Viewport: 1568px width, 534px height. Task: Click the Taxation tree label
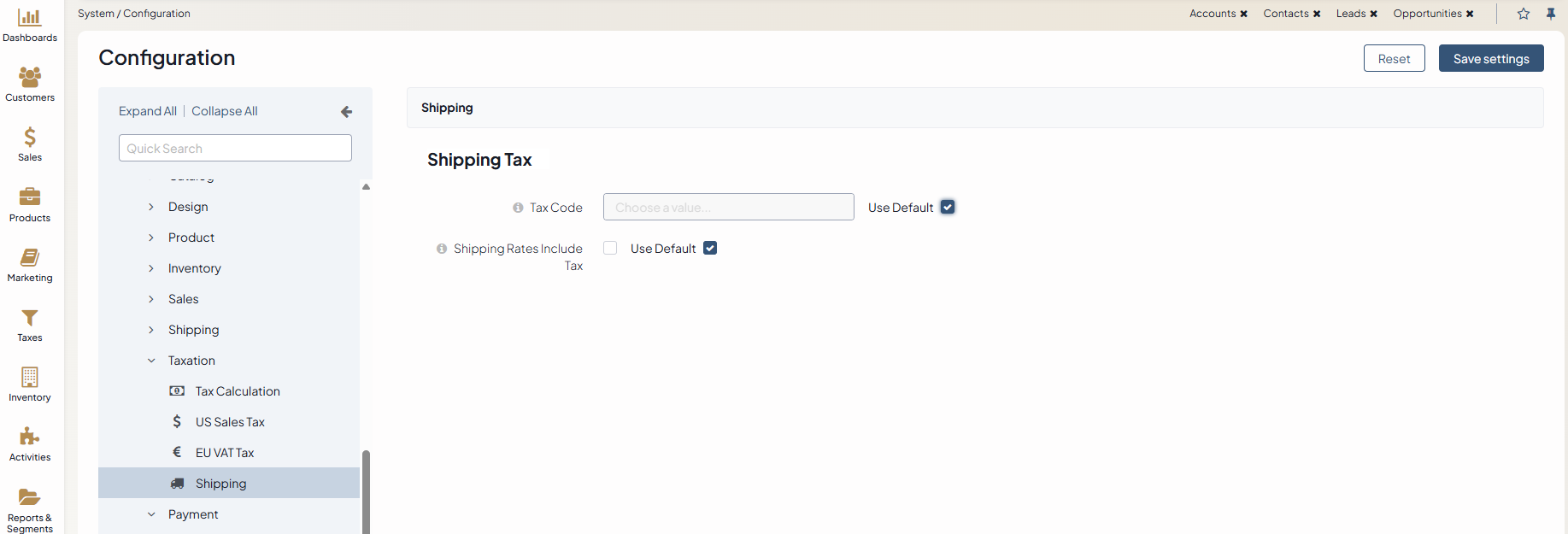click(191, 361)
